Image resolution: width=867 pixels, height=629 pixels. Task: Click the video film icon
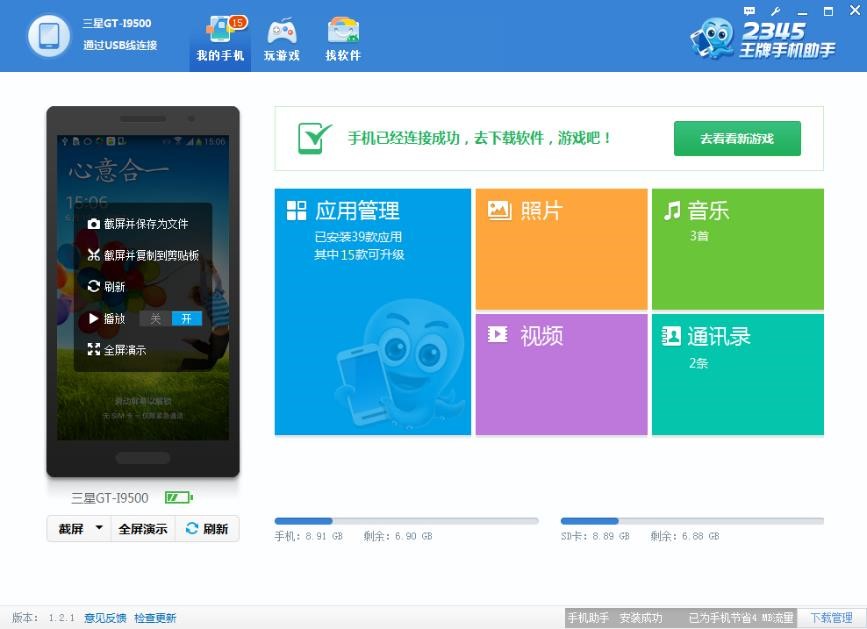[498, 334]
